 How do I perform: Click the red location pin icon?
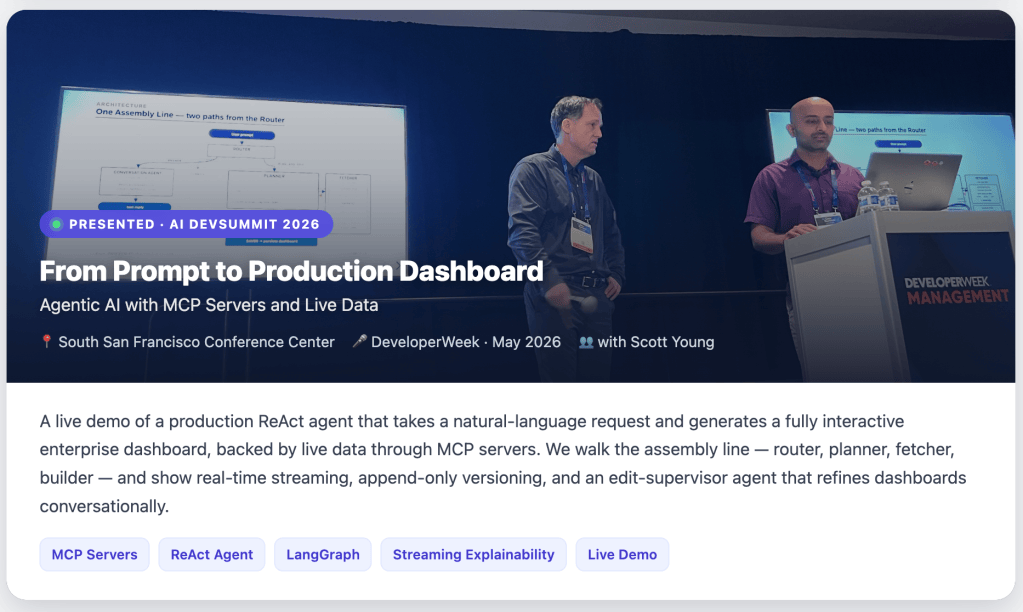[46, 341]
